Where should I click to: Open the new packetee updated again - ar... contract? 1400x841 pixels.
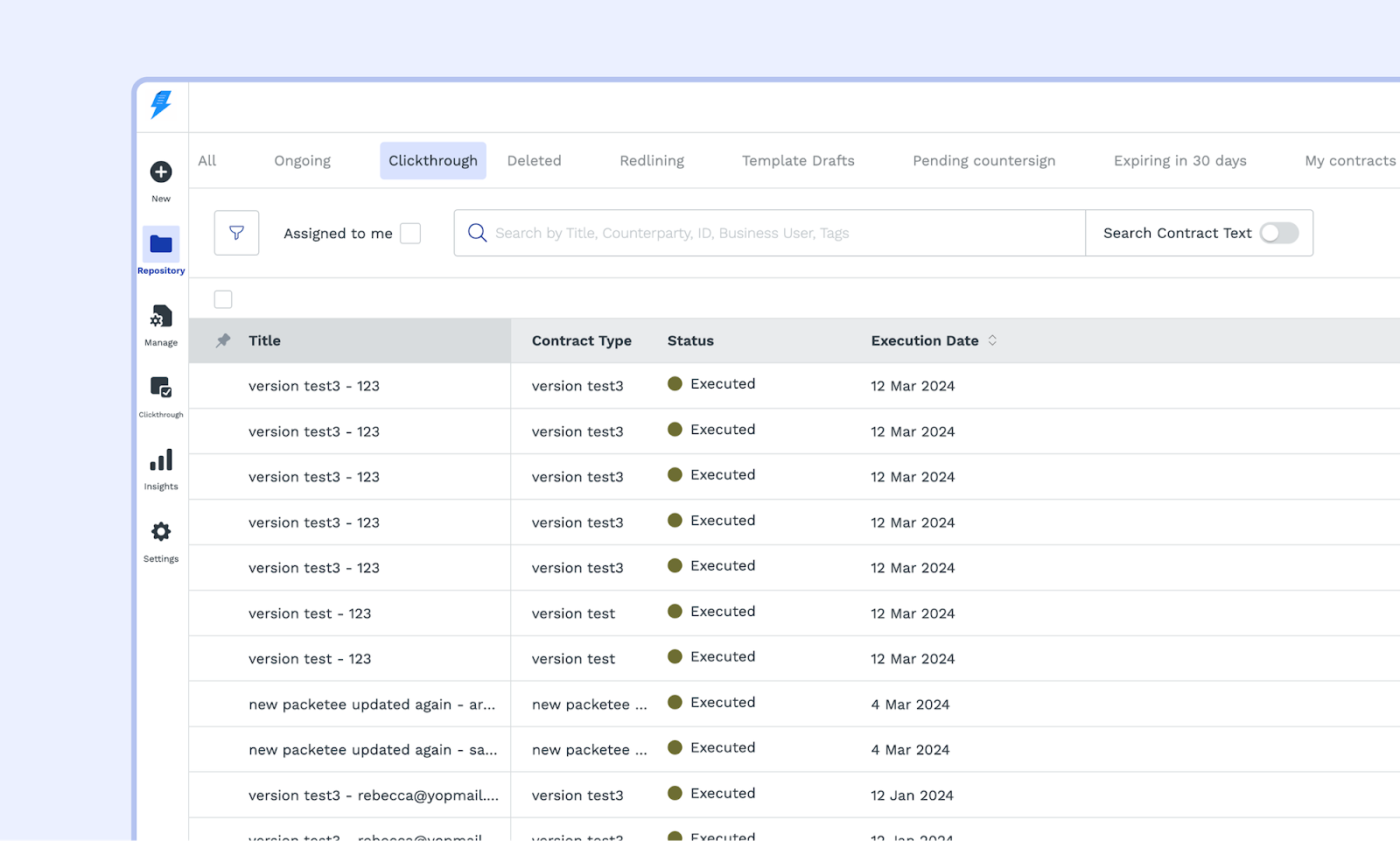click(371, 704)
